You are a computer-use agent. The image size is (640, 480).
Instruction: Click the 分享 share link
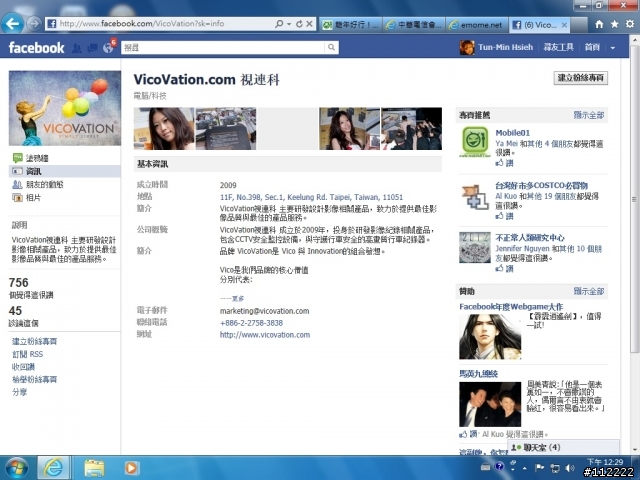[x=19, y=392]
